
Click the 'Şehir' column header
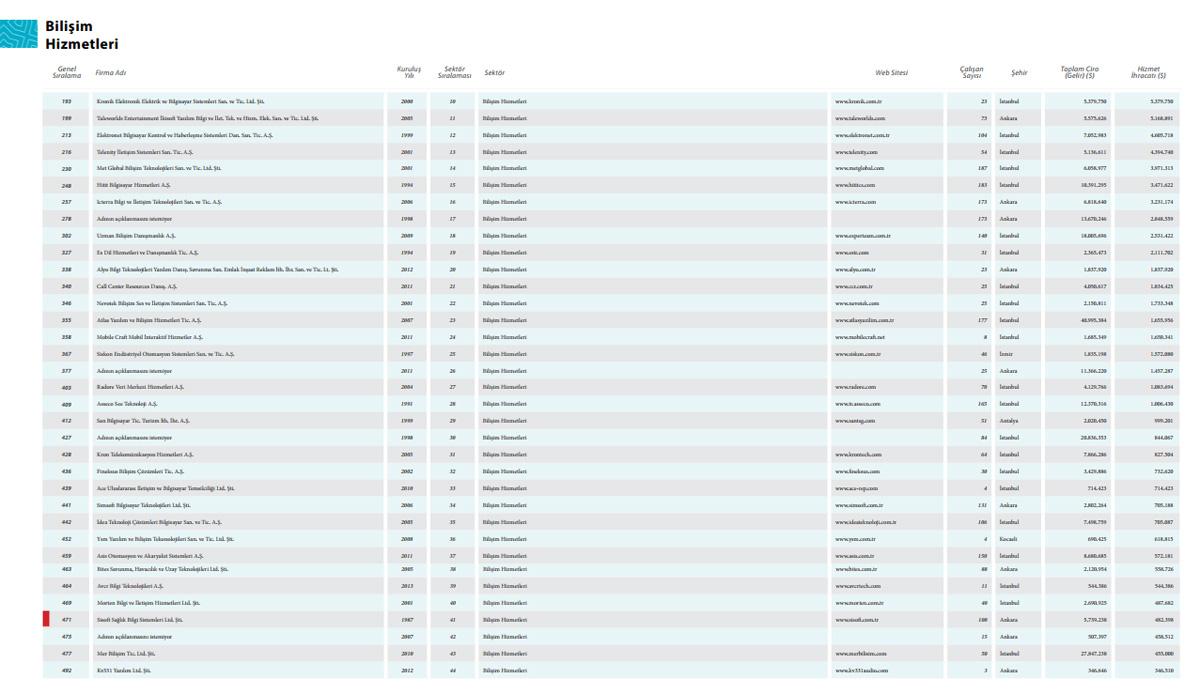[1019, 73]
